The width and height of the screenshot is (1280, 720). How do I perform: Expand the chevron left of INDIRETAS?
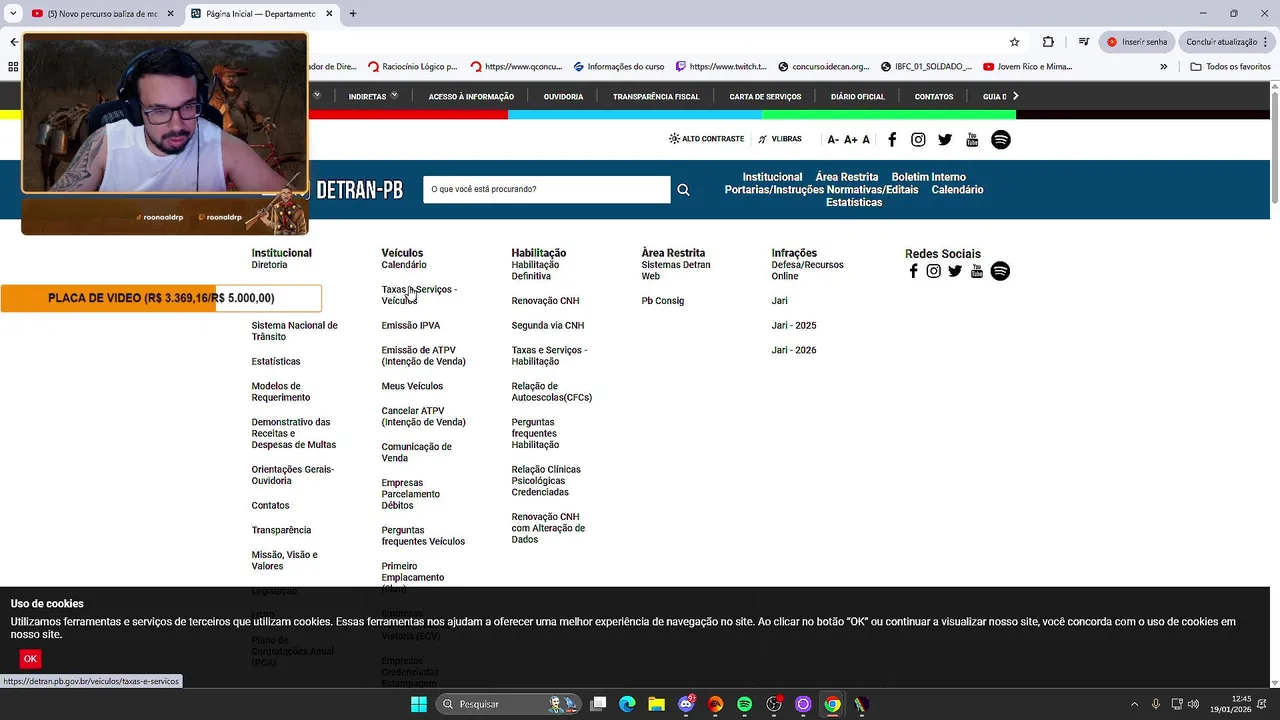pos(316,95)
